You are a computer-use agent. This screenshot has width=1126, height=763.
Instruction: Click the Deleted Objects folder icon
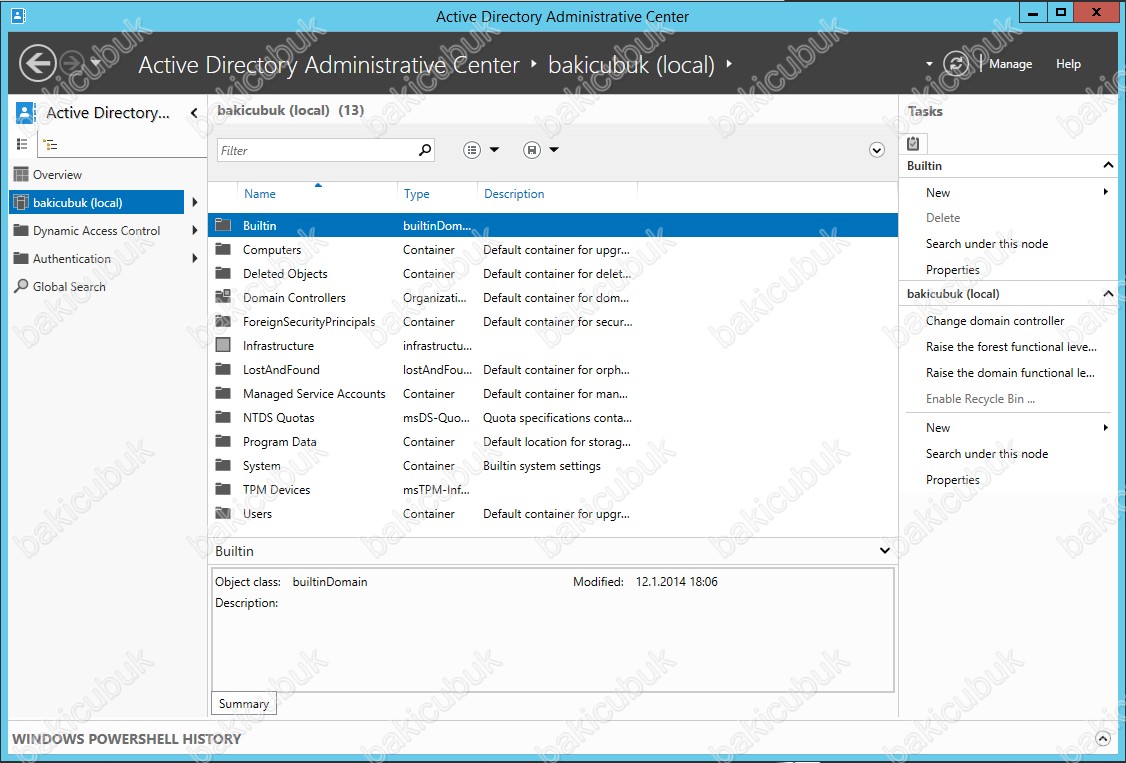click(223, 273)
